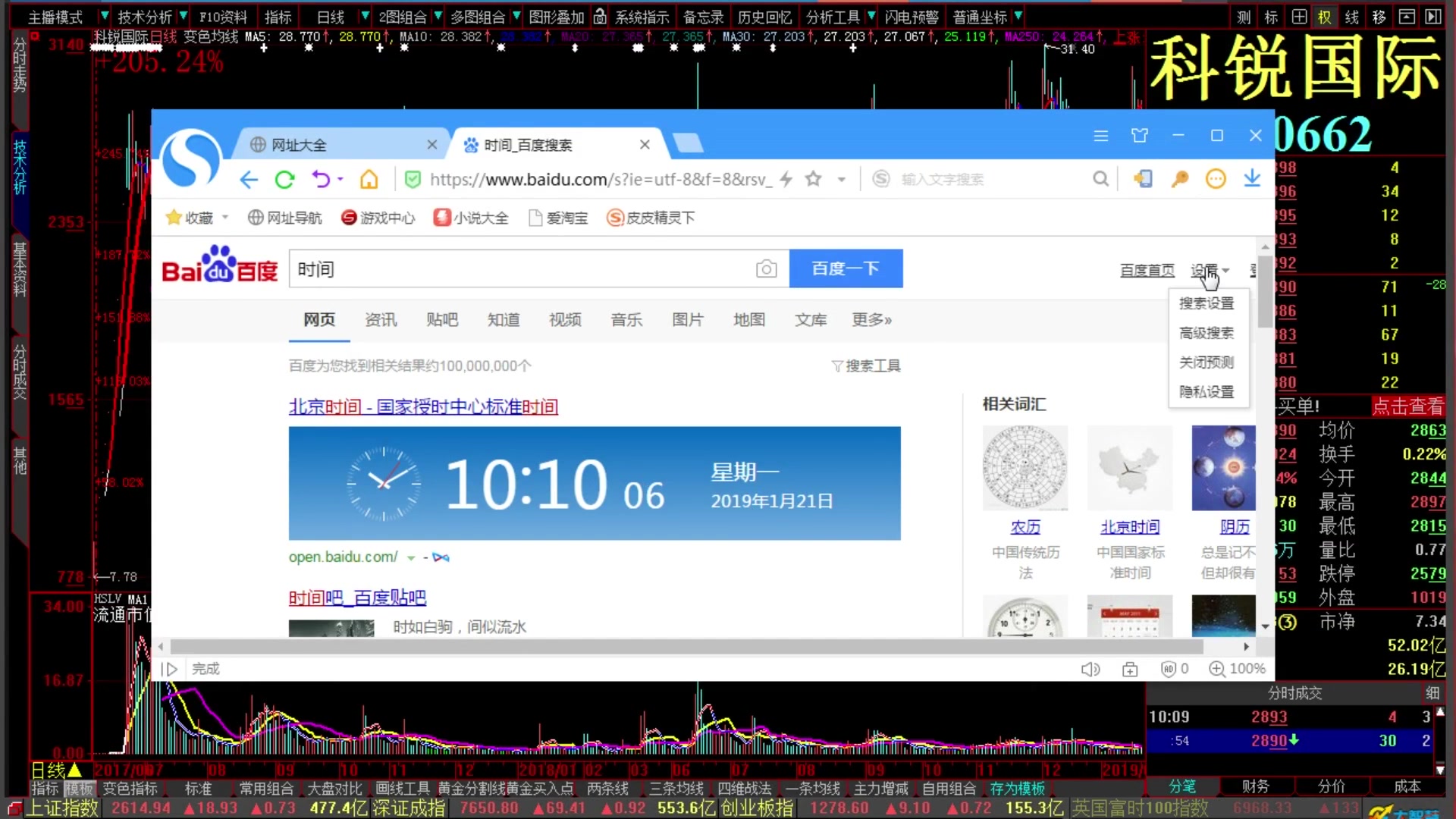Select the 图片 Baidu search category

pyautogui.click(x=688, y=319)
